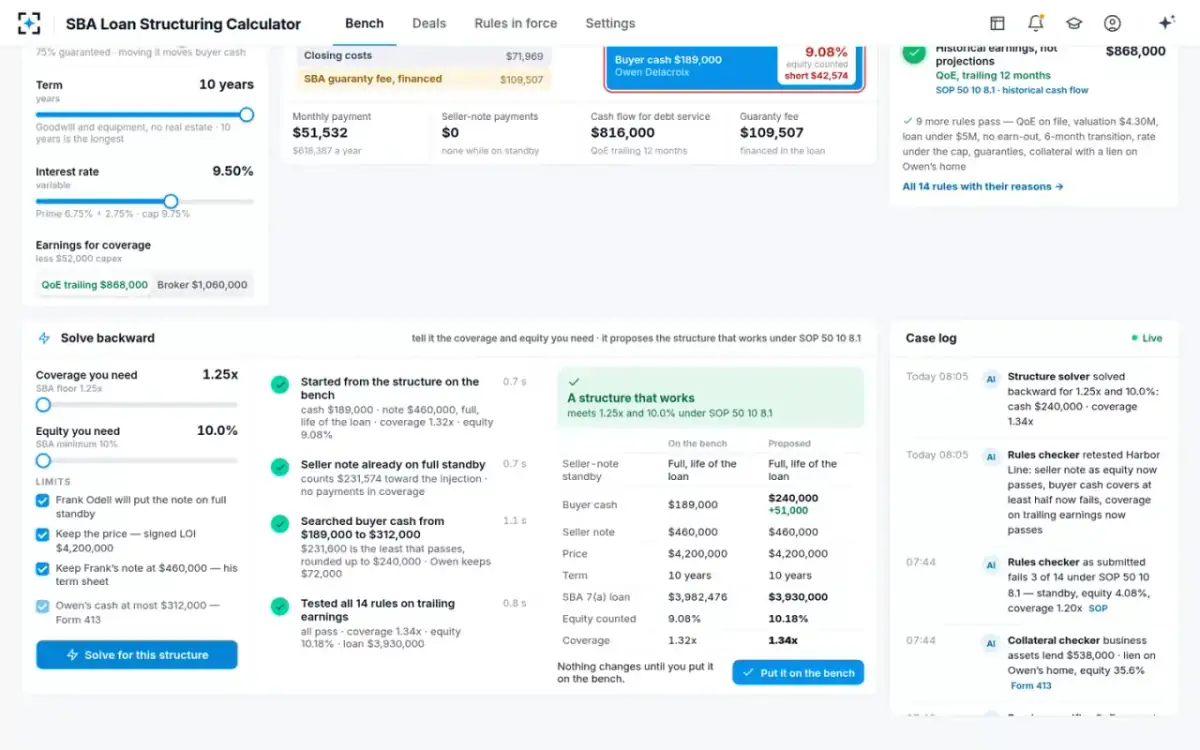This screenshot has height=750, width=1200.
Task: Click AI badge on Structure solver log entry
Action: click(991, 379)
